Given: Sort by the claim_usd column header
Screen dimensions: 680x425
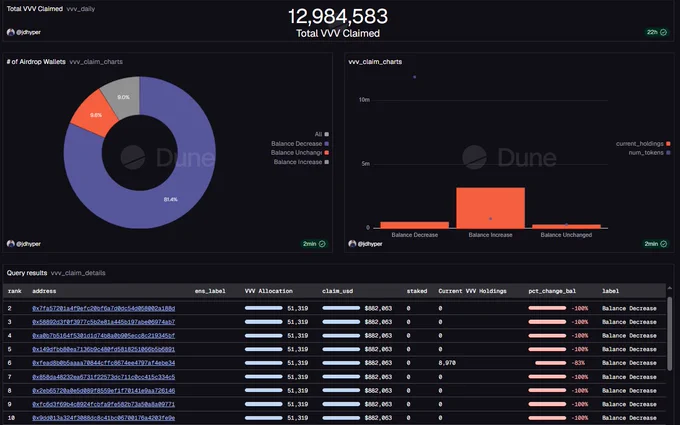Looking at the screenshot, I should point(337,291).
